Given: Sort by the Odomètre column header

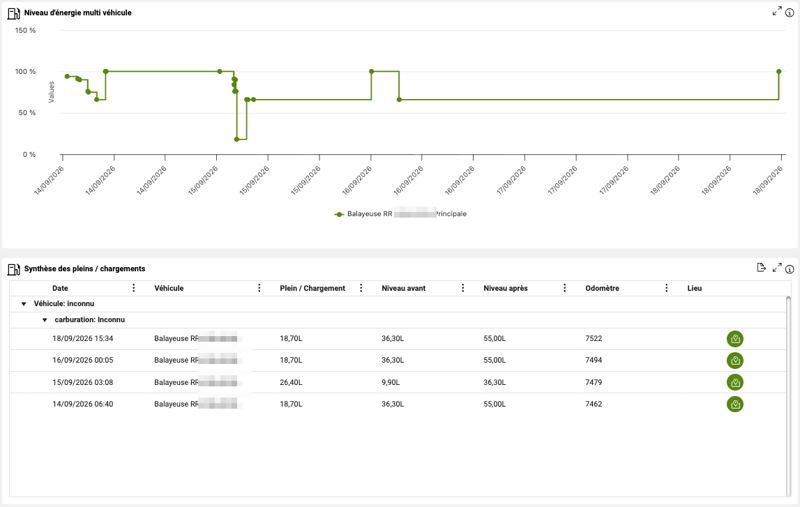Looking at the screenshot, I should click(x=602, y=288).
